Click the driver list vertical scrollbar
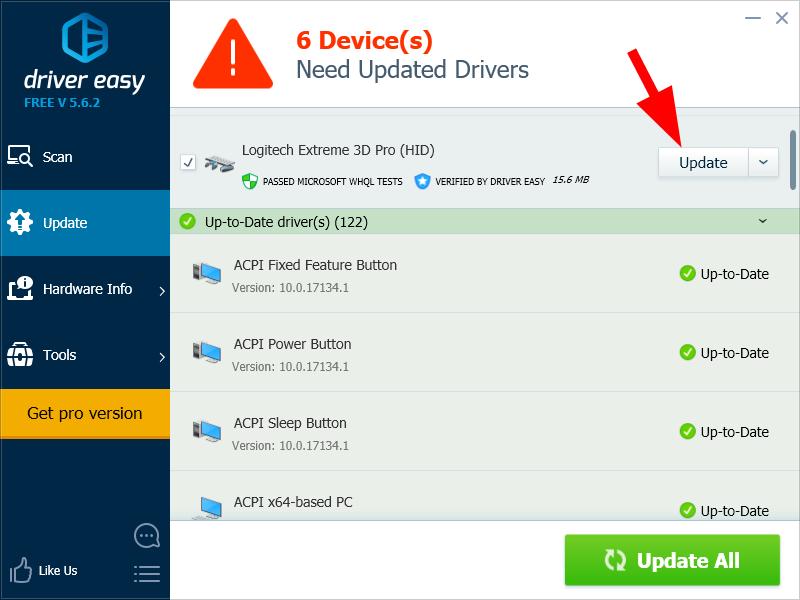 (x=793, y=160)
